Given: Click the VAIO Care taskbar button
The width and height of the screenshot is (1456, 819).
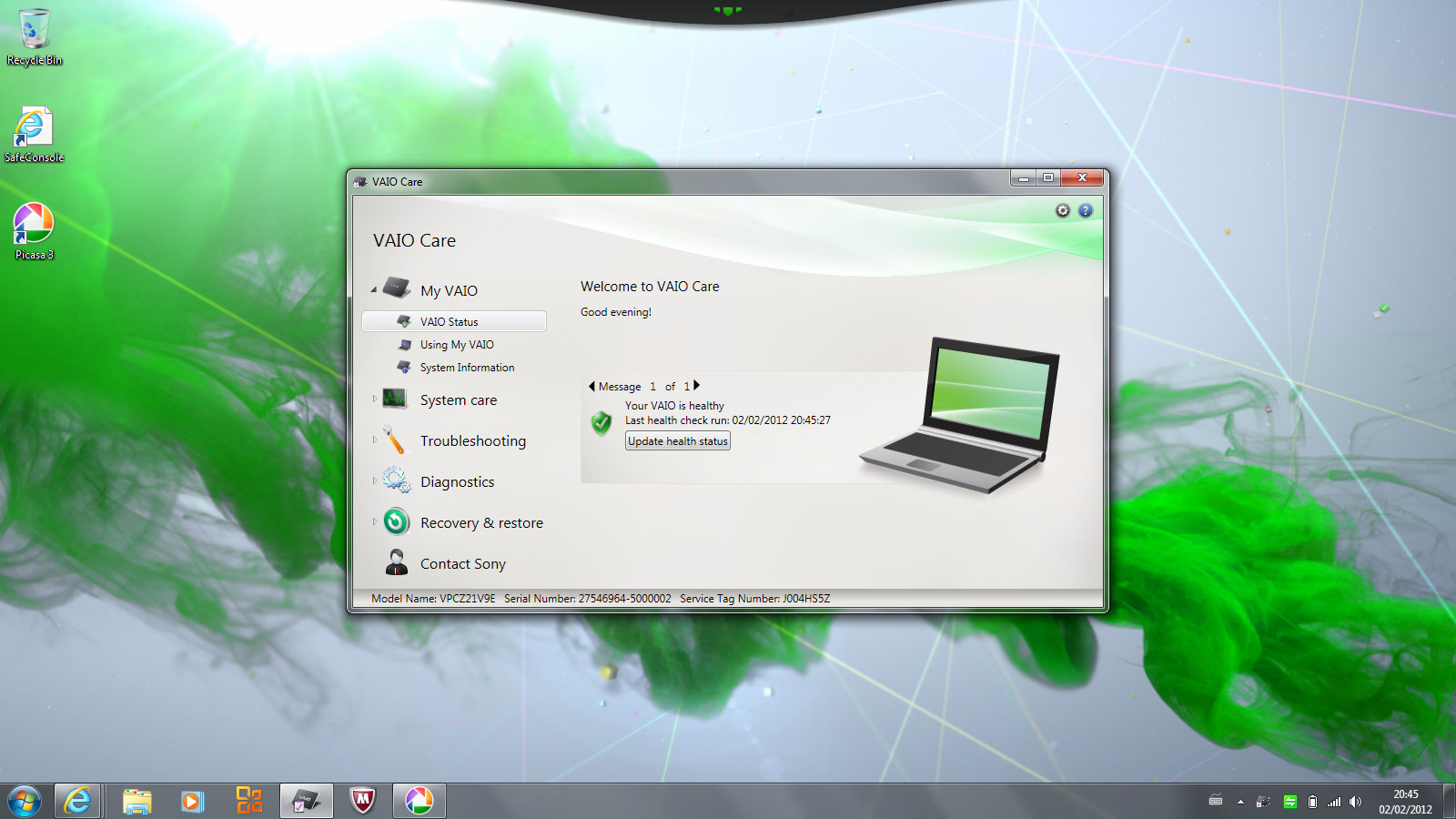Looking at the screenshot, I should 306,801.
